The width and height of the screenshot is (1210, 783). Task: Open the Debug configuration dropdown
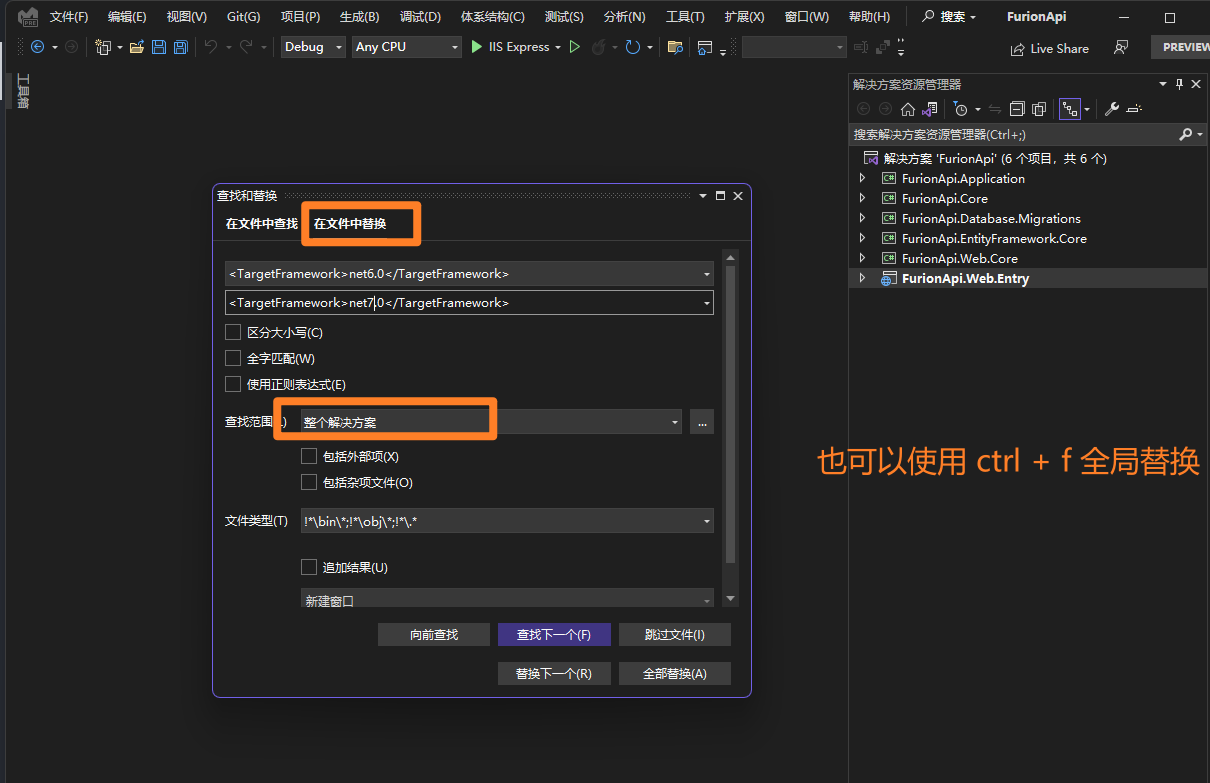pyautogui.click(x=313, y=47)
